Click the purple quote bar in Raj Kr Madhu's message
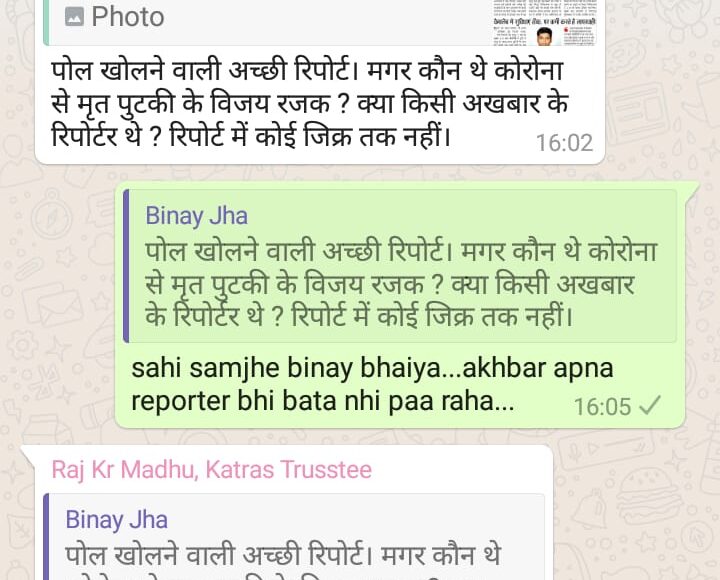This screenshot has height=580, width=720. [x=46, y=537]
